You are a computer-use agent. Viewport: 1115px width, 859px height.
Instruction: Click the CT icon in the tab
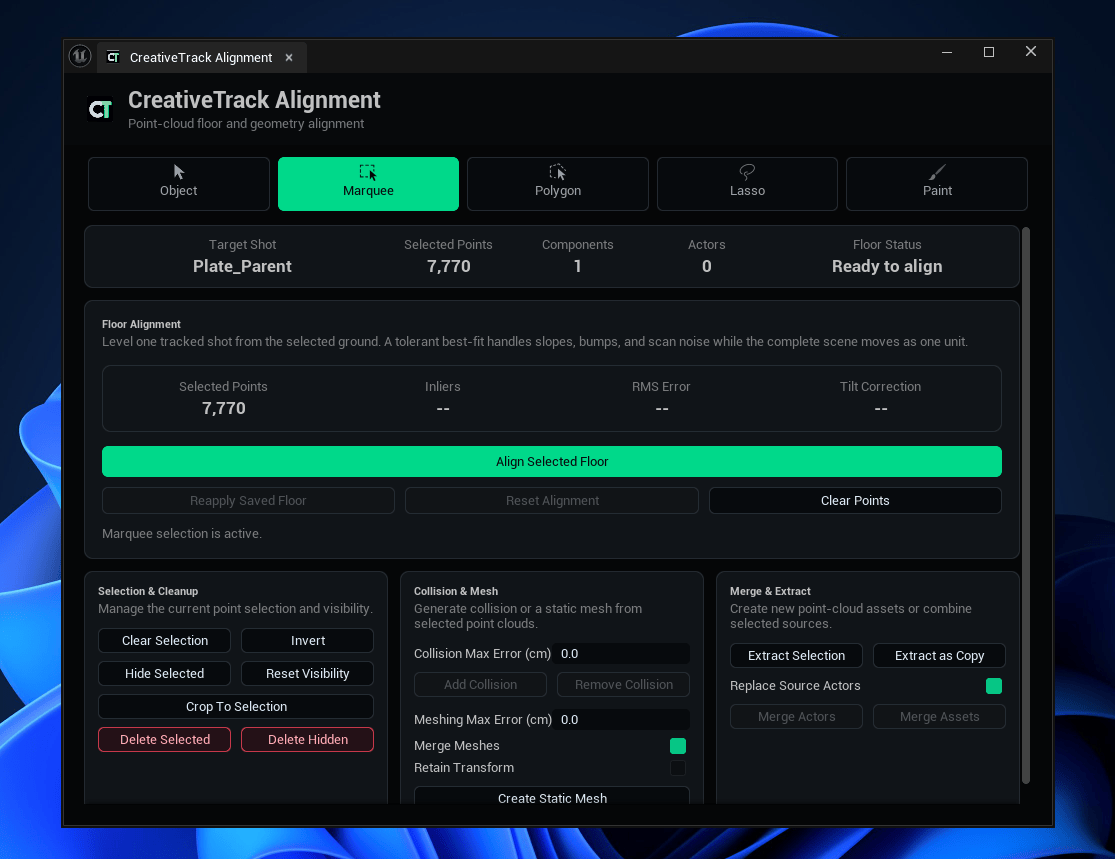click(113, 57)
